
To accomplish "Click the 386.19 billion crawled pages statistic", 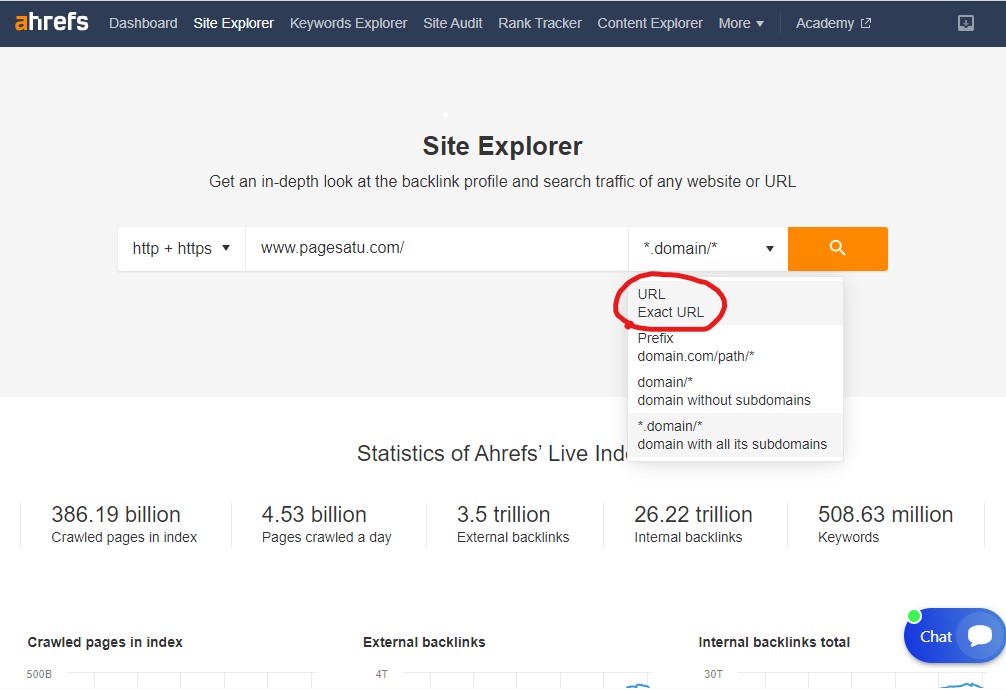I will click(124, 524).
